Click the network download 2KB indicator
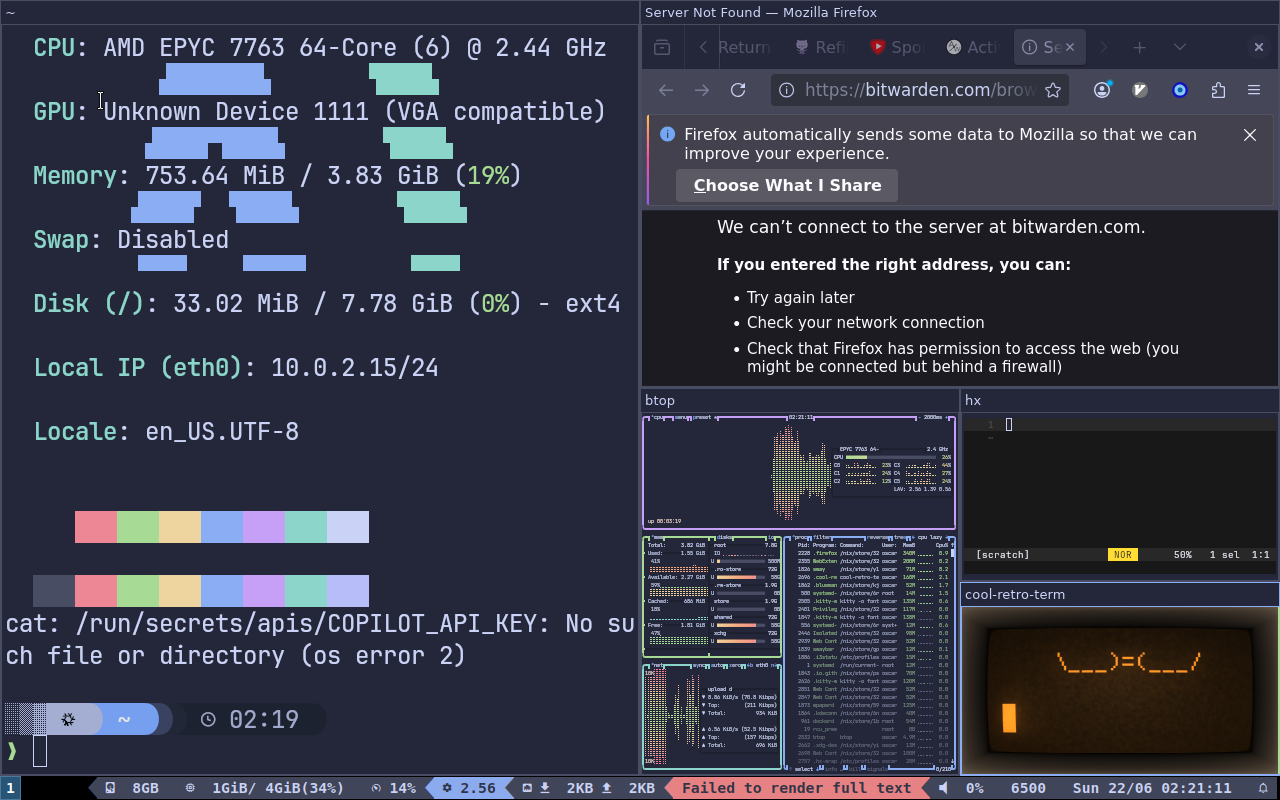This screenshot has width=1280, height=800. 567,788
